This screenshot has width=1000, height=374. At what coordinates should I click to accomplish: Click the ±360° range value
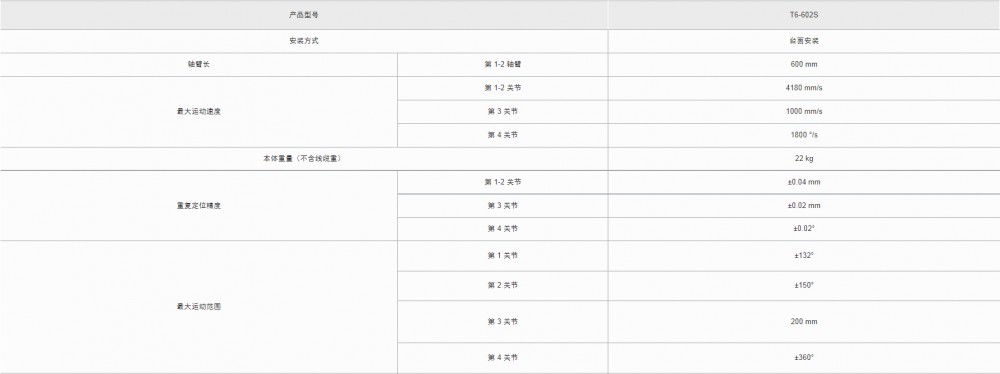pyautogui.click(x=804, y=358)
